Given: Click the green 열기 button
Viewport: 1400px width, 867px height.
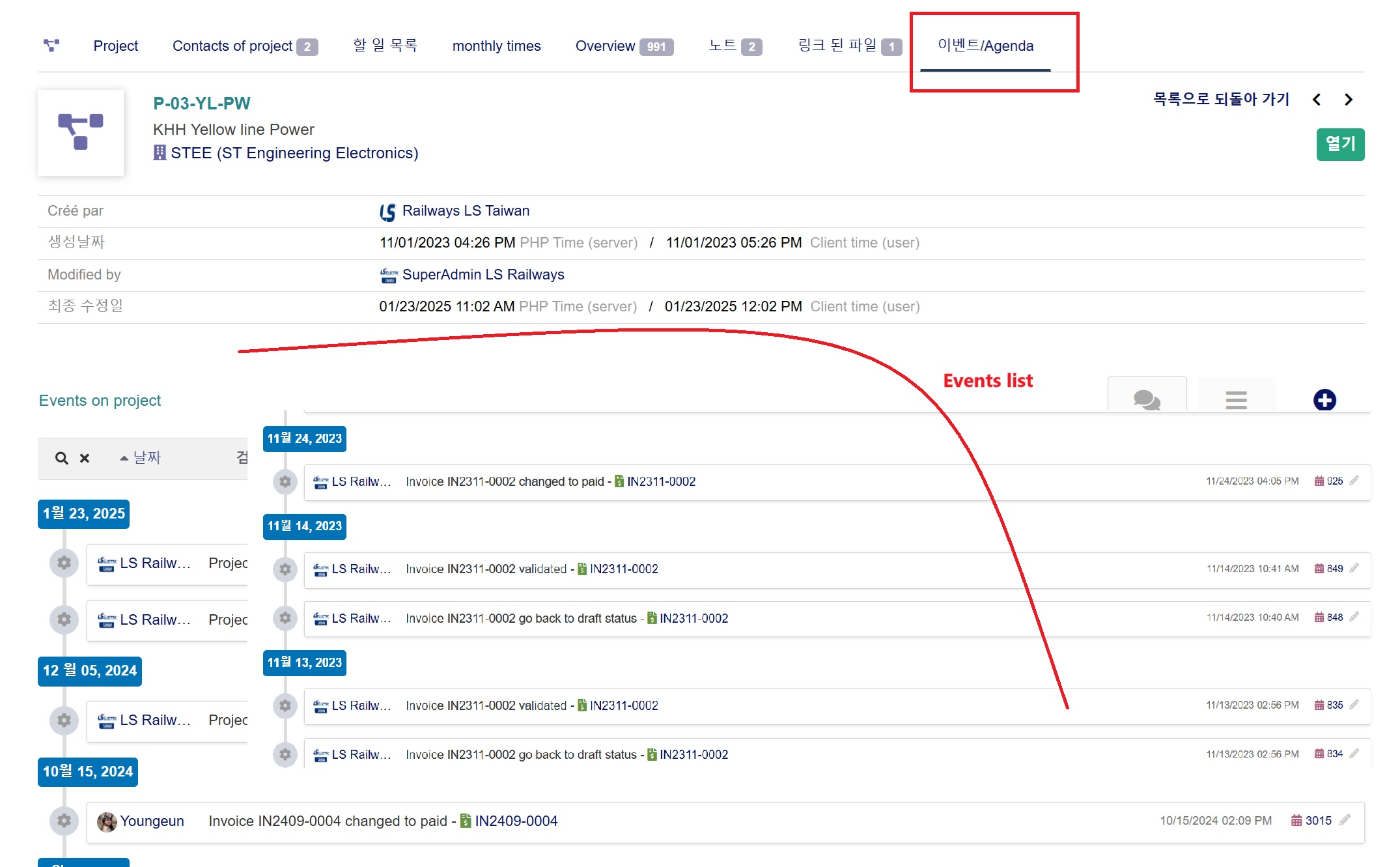Looking at the screenshot, I should 1339,144.
